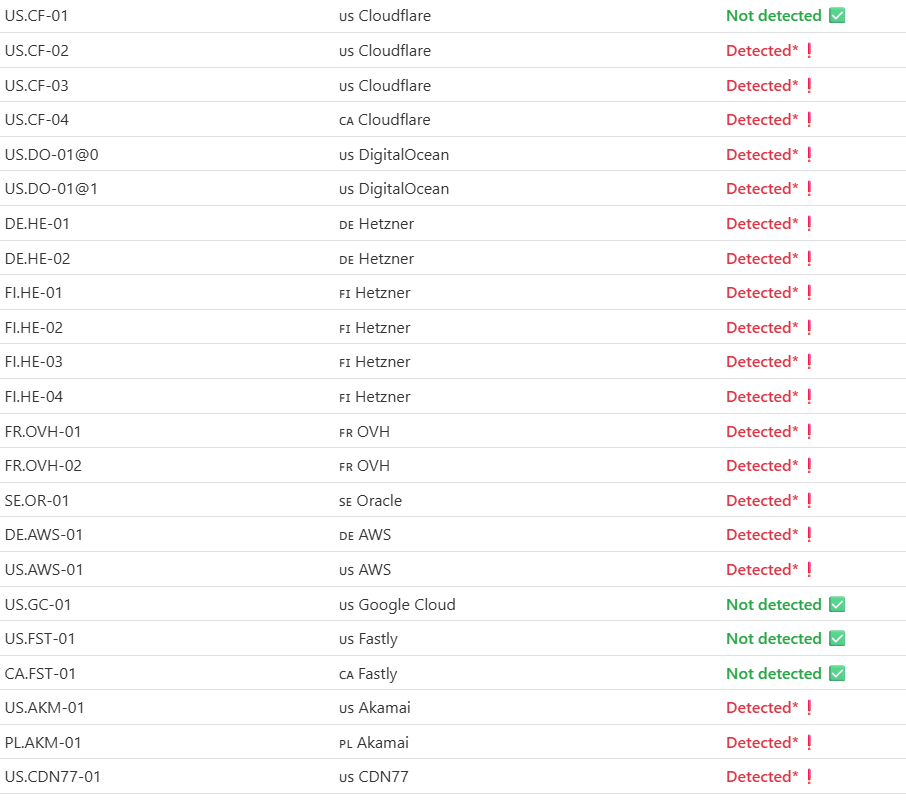
Task: Click green checkmark icon for US.GC-01
Action: pos(837,604)
